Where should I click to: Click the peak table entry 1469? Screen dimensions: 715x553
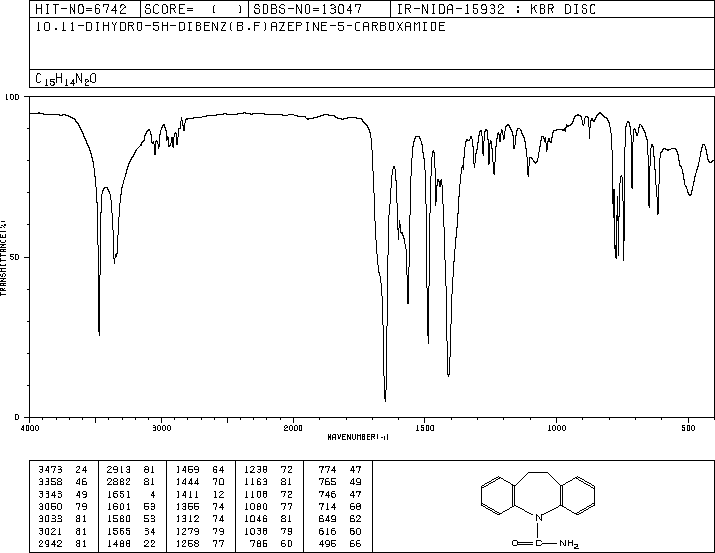(187, 469)
